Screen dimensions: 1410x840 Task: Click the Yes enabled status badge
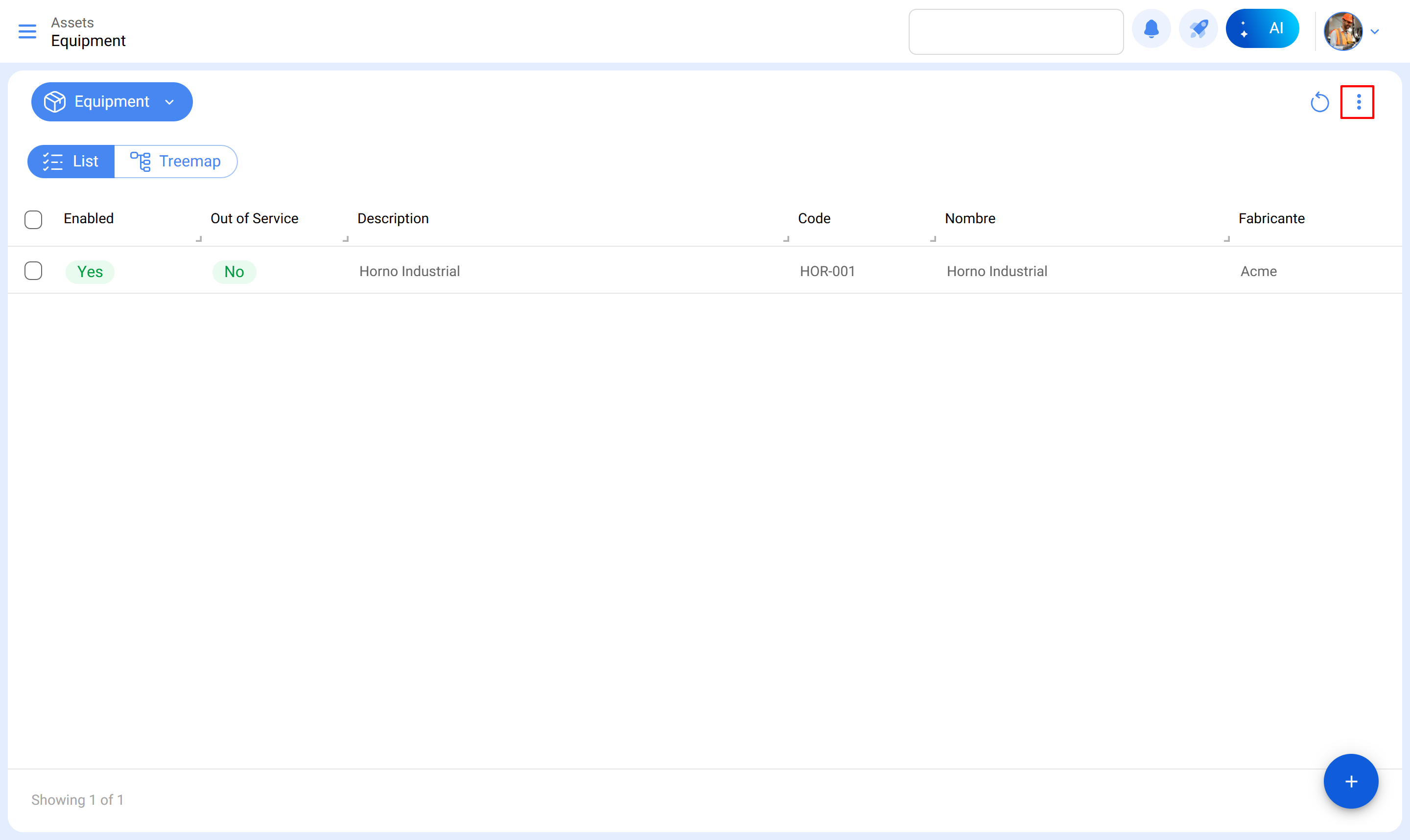[90, 272]
